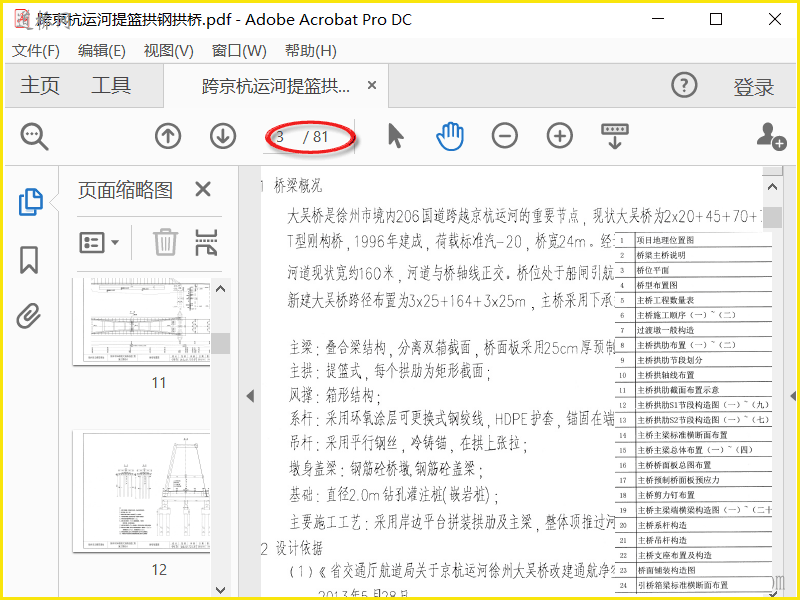800x600 pixels.
Task: Activate the hand pan tool
Action: pyautogui.click(x=450, y=136)
